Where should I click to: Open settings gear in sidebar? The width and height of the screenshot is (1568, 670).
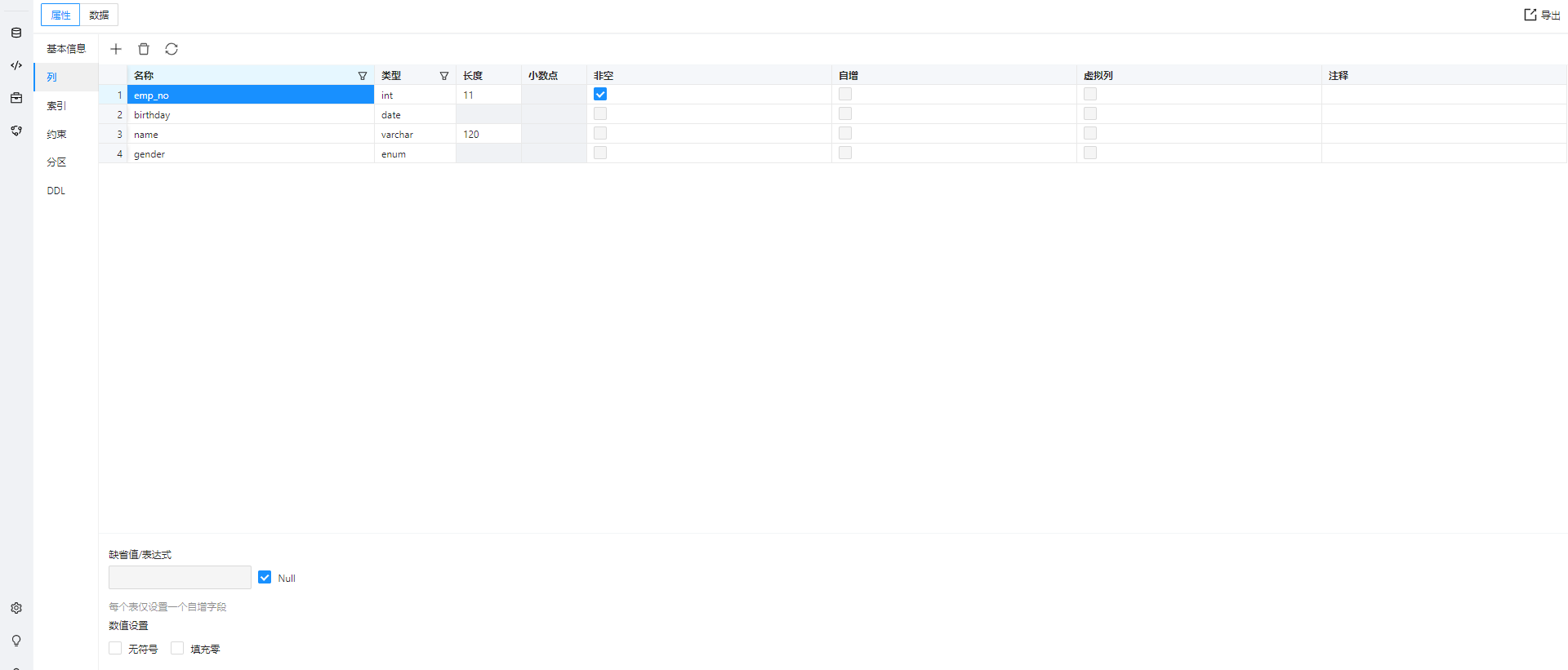tap(16, 608)
